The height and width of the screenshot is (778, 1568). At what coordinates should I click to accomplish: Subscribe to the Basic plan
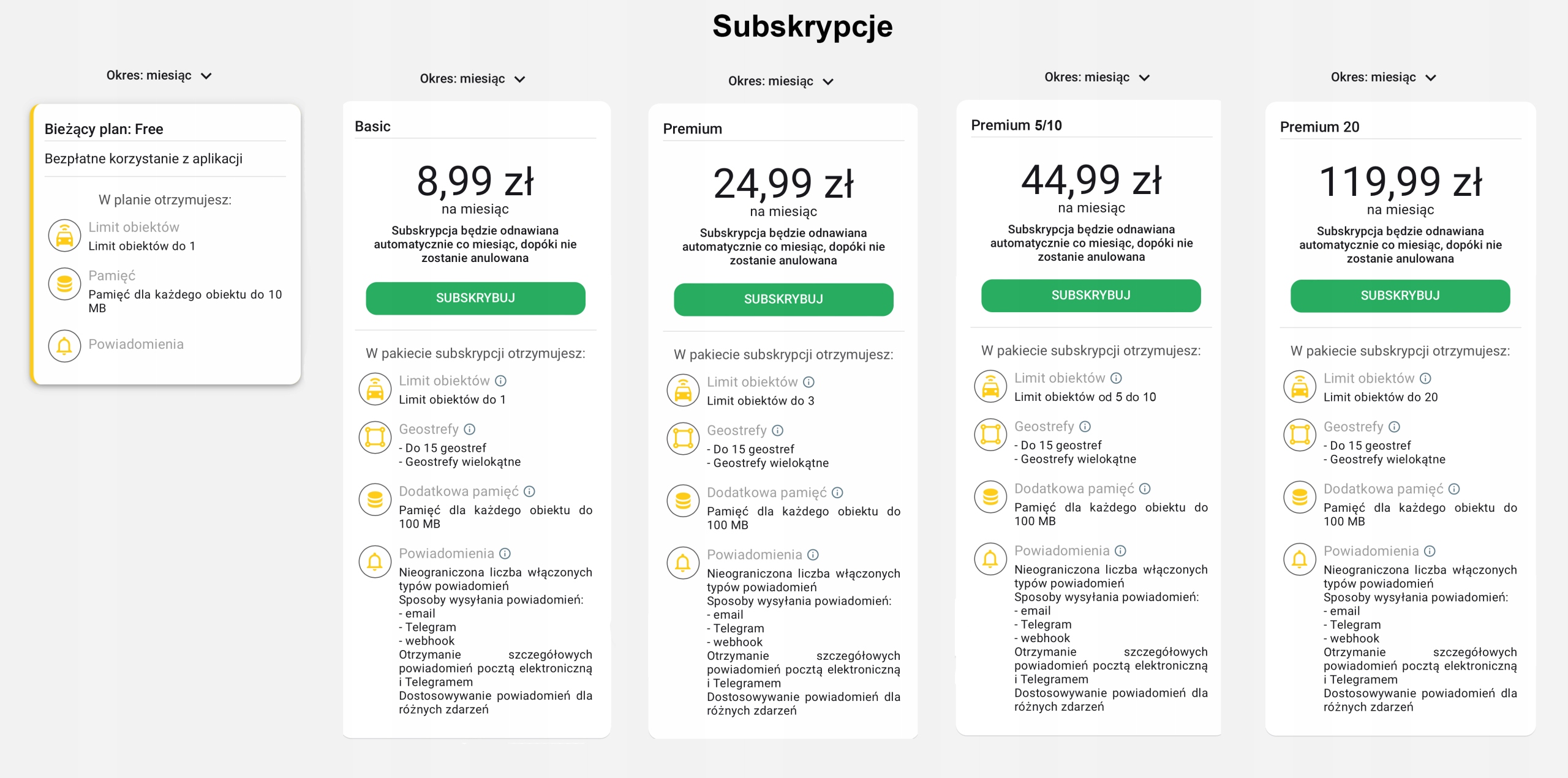click(x=475, y=298)
